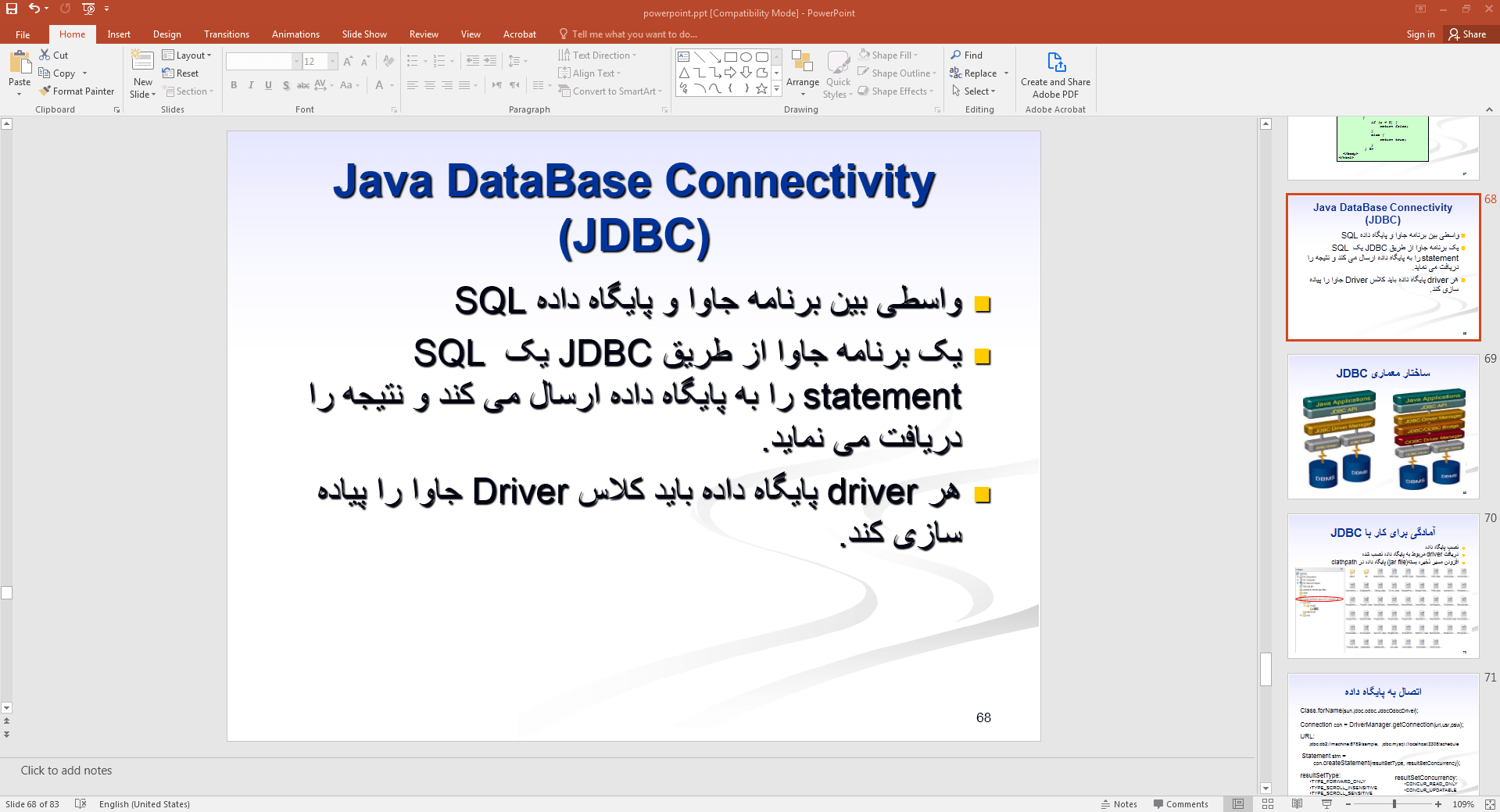Click the Save icon in the quick access toolbar
This screenshot has width=1500, height=812.
12,9
